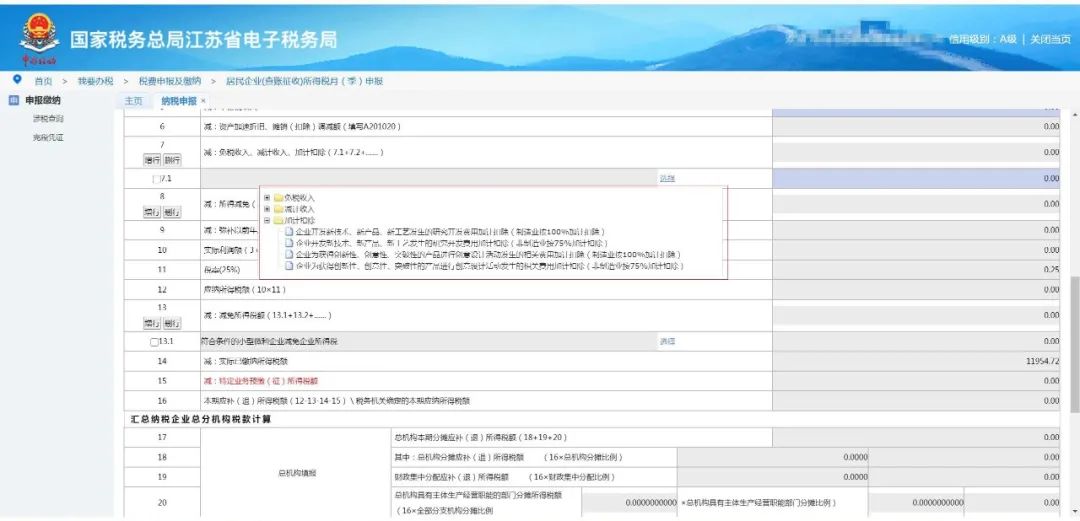Click 增行 button under row 13
The width and height of the screenshot is (1080, 521).
pos(152,323)
